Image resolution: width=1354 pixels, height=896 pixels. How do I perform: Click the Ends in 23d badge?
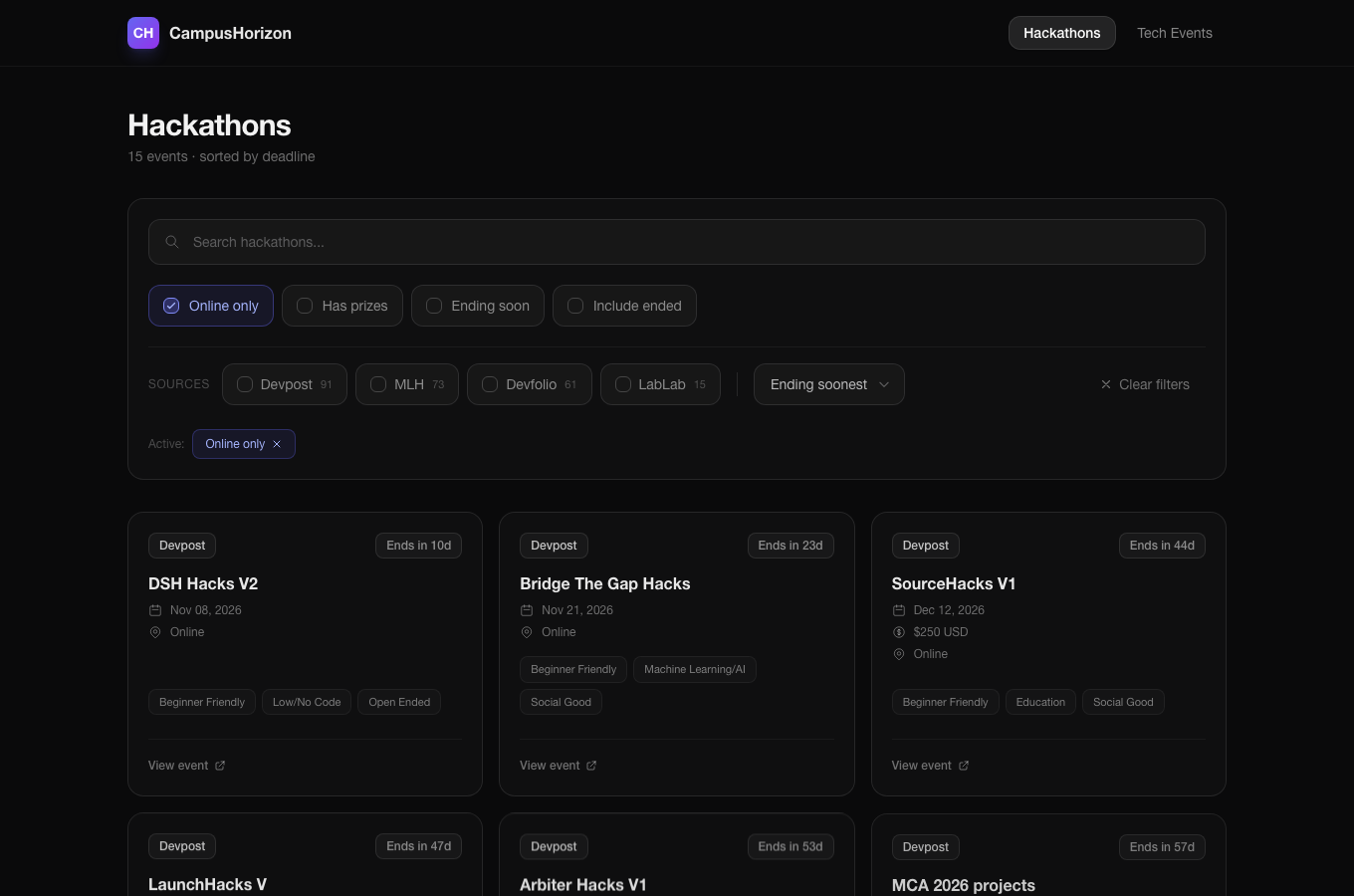tap(790, 546)
